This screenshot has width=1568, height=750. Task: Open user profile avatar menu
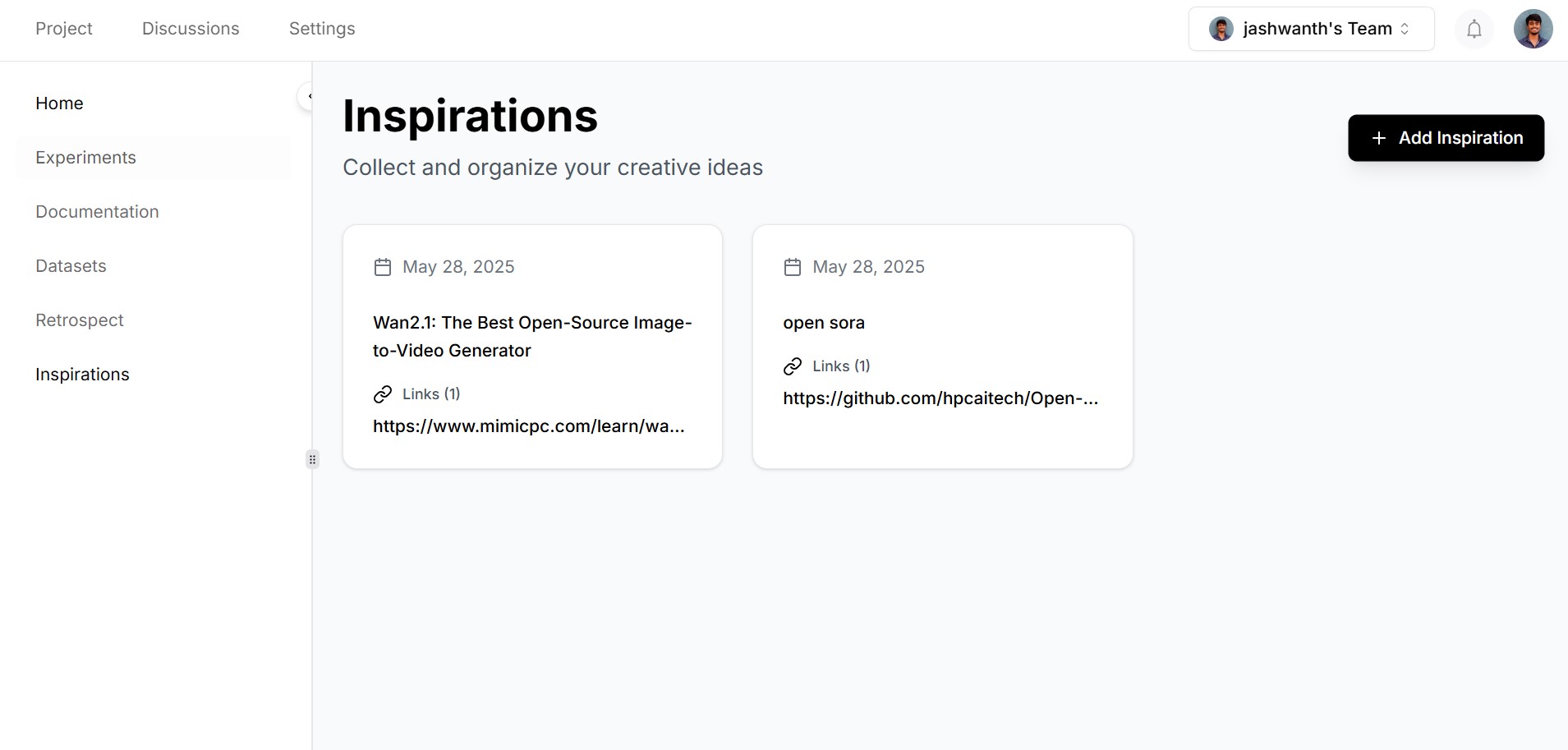coord(1533,30)
